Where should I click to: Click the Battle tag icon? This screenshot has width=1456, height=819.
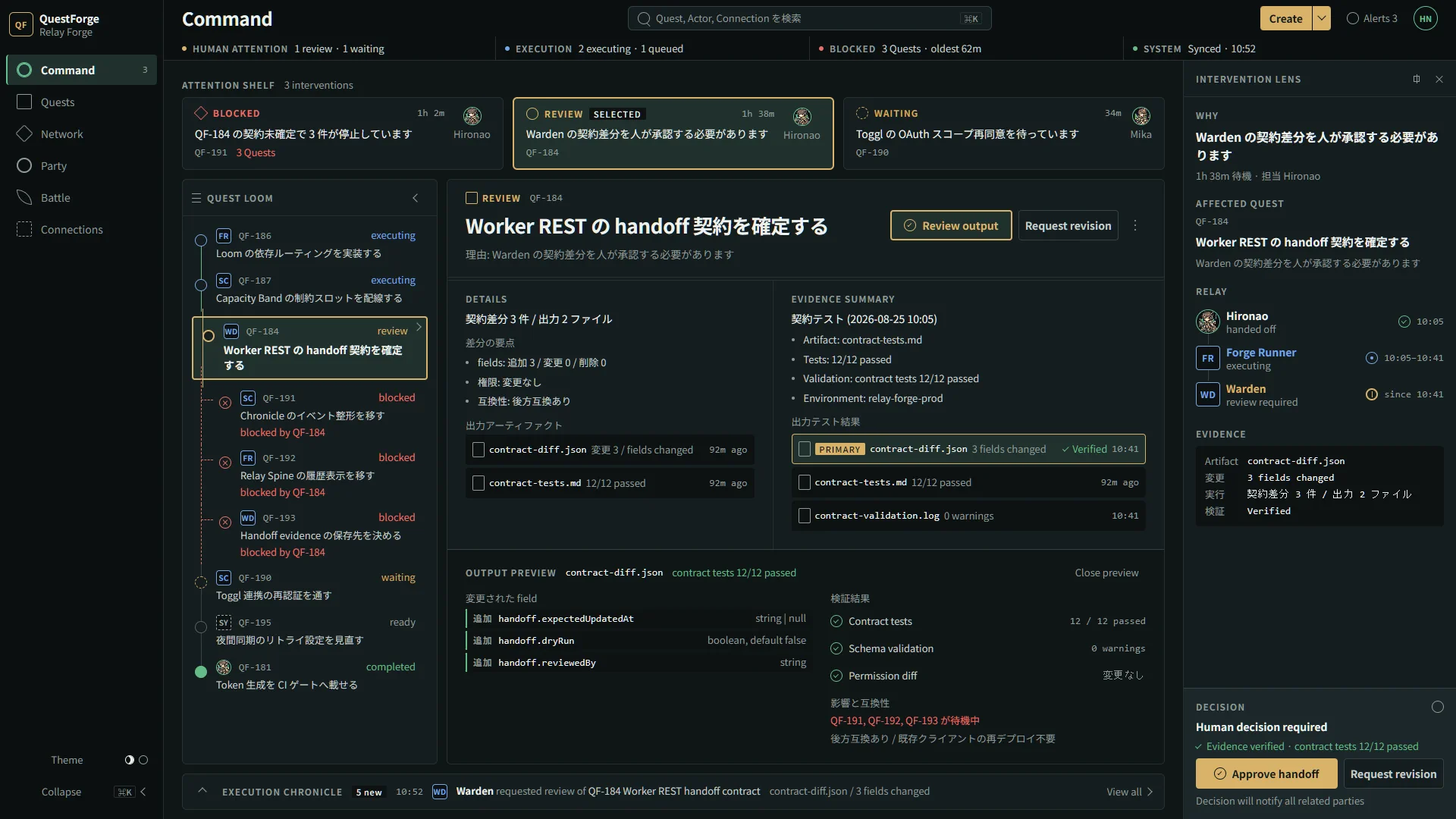pos(24,197)
